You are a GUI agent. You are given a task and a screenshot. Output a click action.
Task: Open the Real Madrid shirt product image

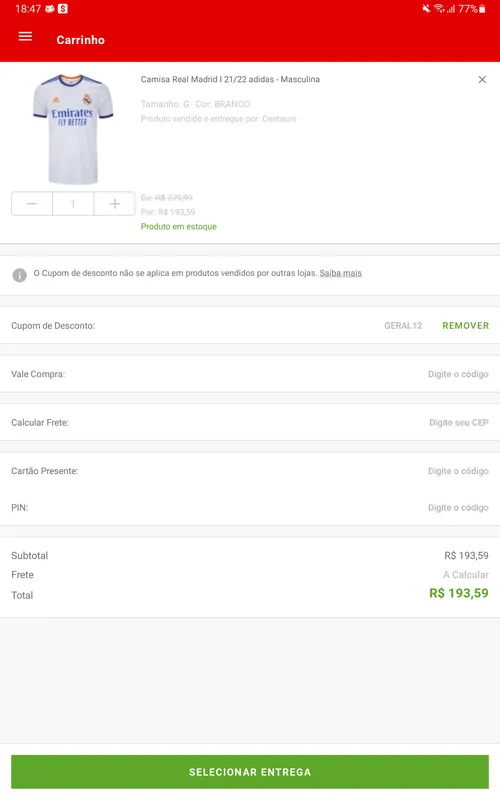[73, 129]
